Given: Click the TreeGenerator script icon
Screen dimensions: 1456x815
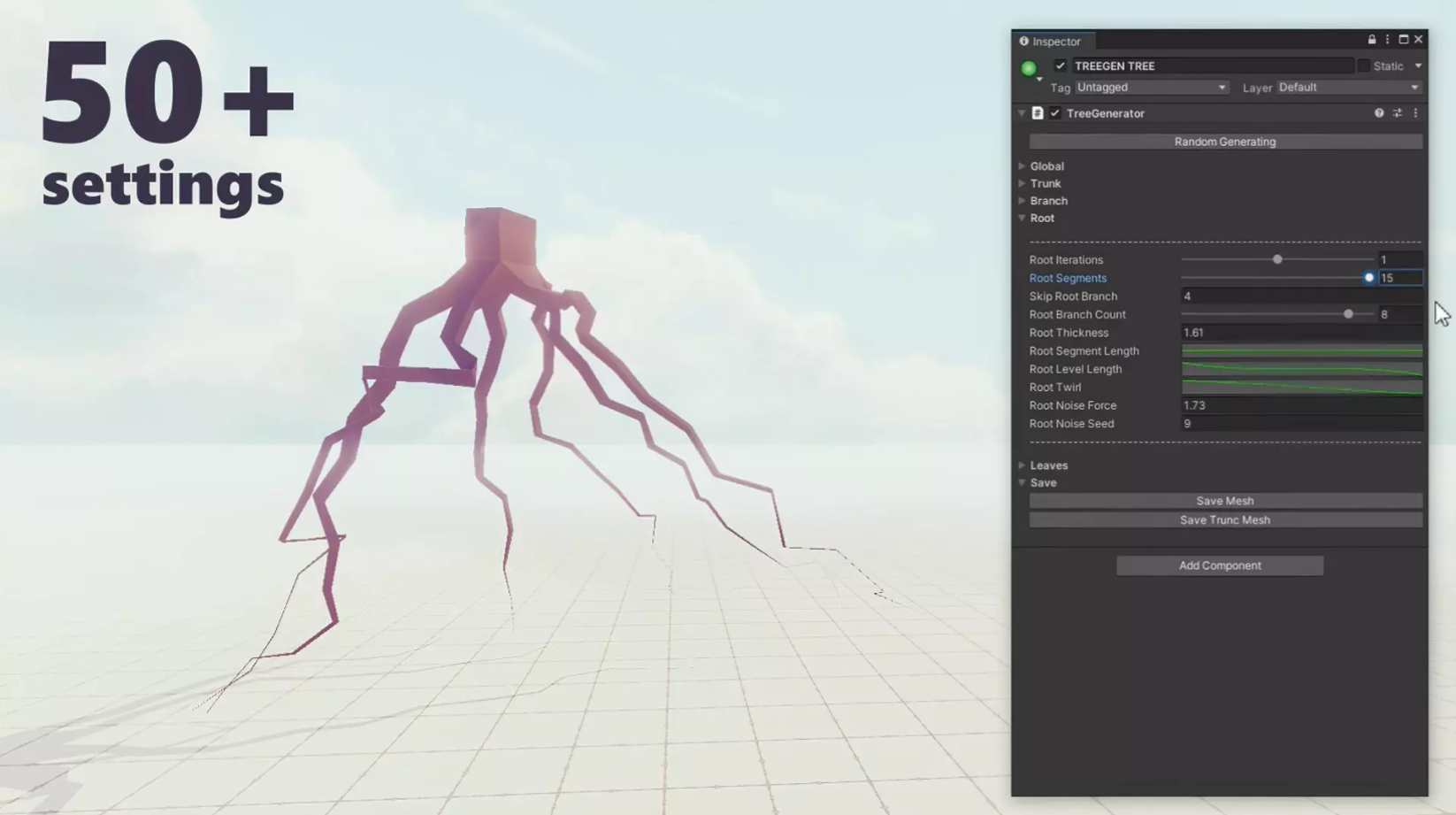Looking at the screenshot, I should click(x=1038, y=113).
